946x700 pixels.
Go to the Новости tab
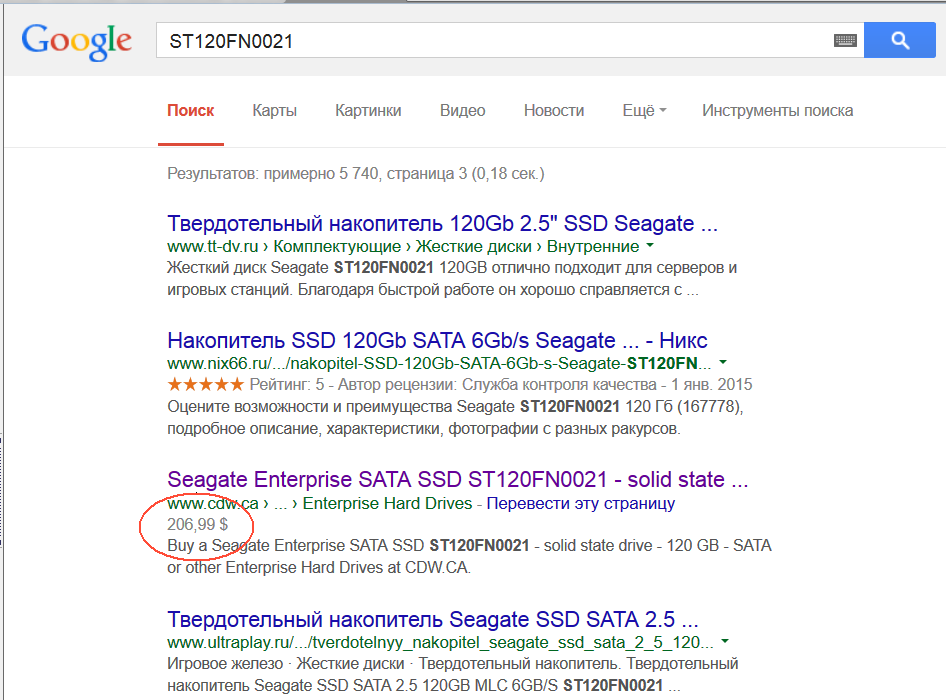tap(553, 111)
